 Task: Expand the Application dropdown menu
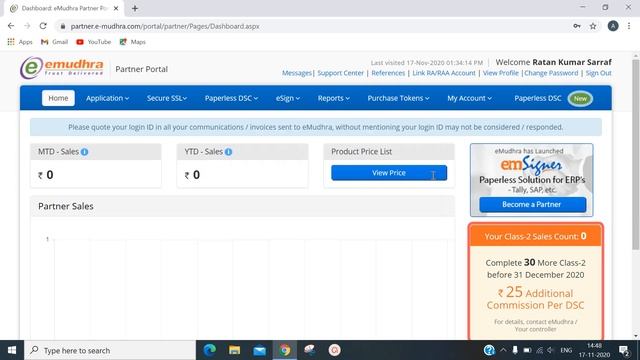tap(107, 98)
